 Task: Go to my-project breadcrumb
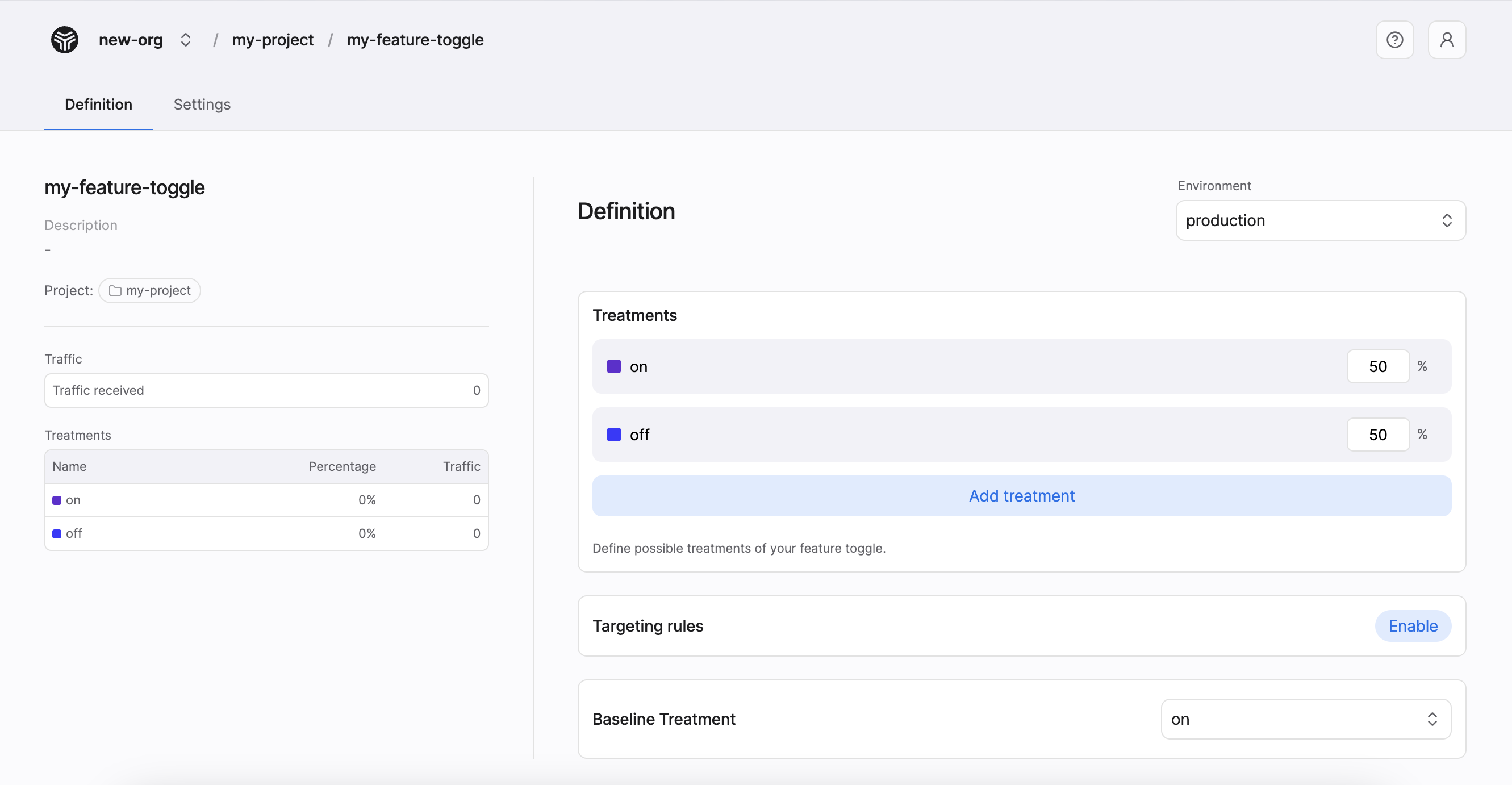273,40
